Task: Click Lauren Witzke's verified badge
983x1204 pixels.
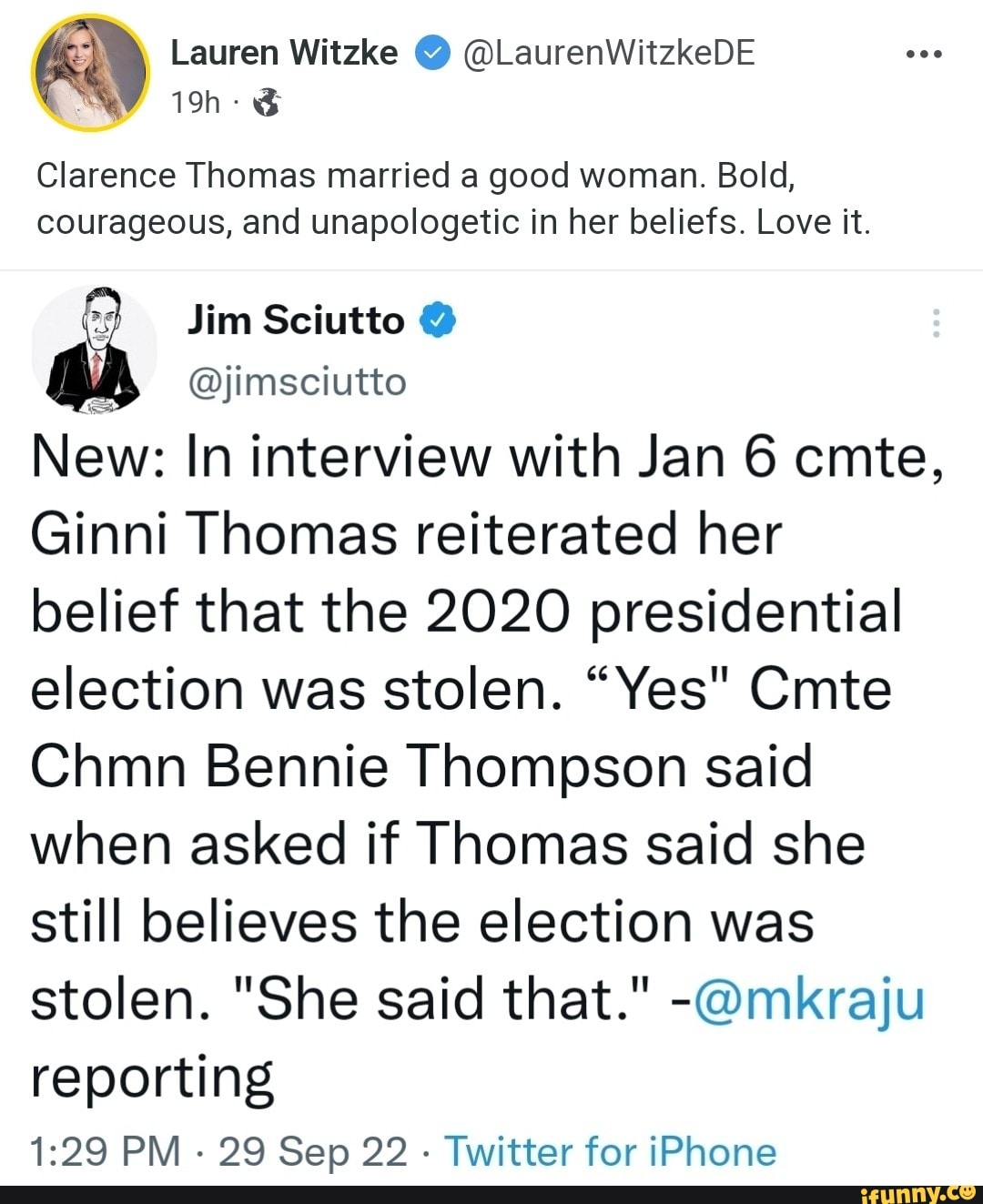Action: (431, 52)
